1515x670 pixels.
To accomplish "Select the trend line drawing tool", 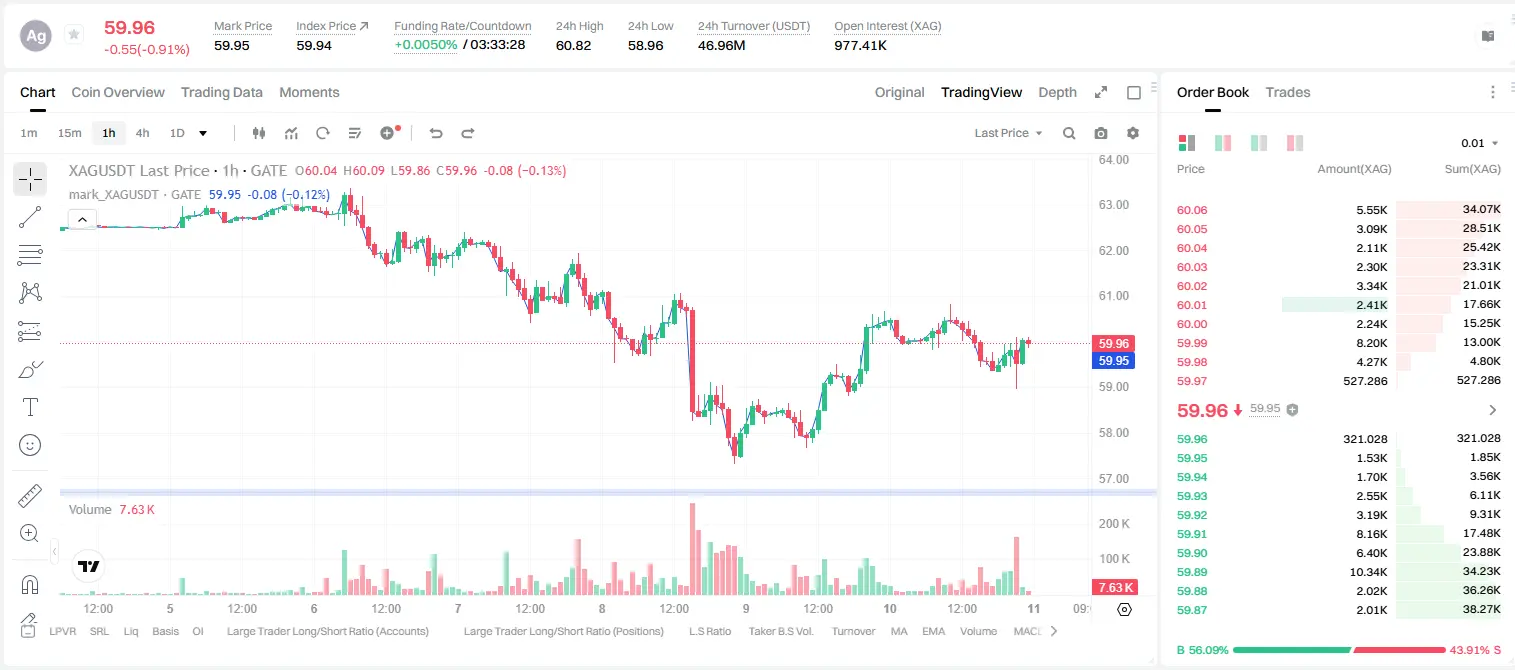I will [30, 217].
